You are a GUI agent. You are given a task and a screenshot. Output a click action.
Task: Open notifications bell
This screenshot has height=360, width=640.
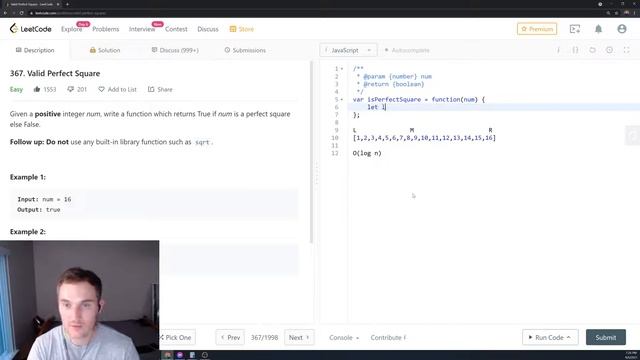coord(598,29)
